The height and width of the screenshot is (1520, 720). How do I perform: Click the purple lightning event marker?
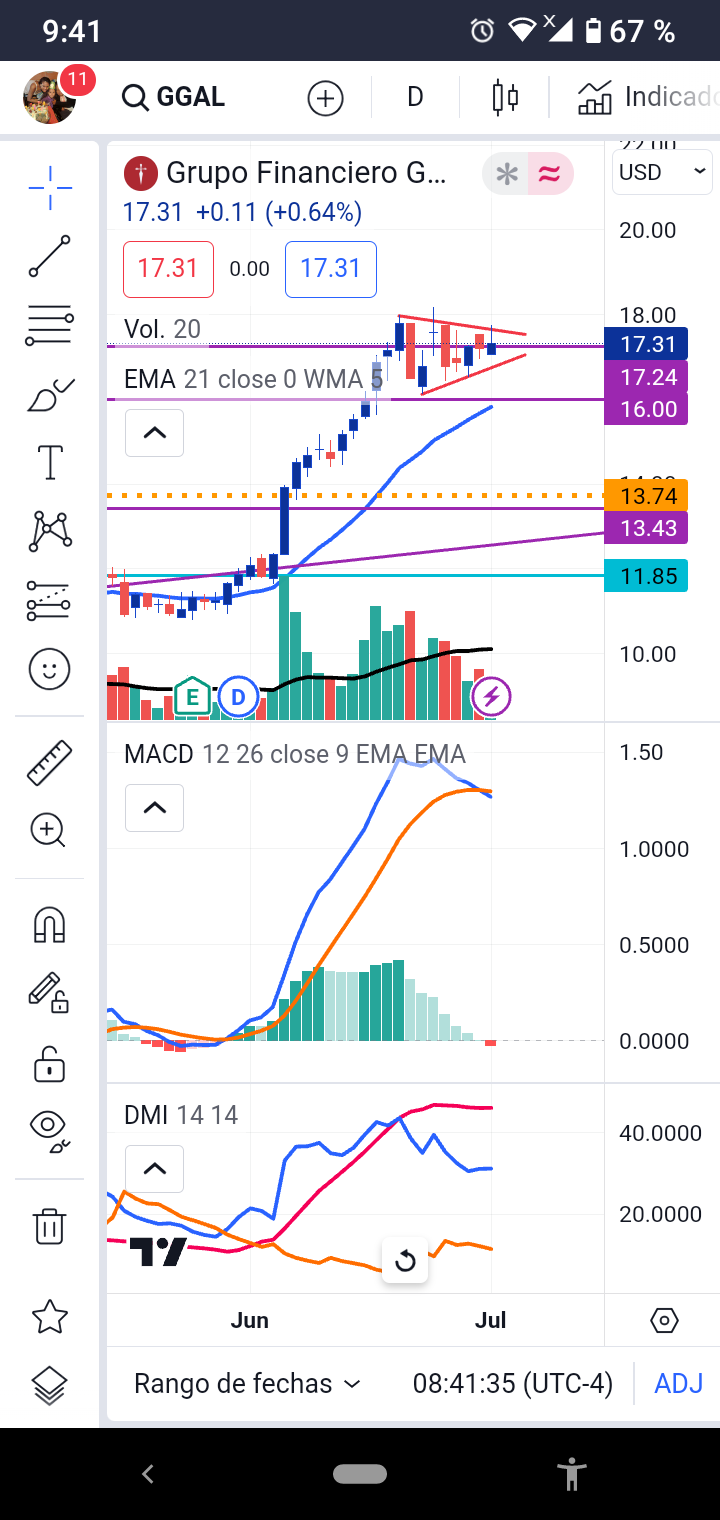coord(491,697)
